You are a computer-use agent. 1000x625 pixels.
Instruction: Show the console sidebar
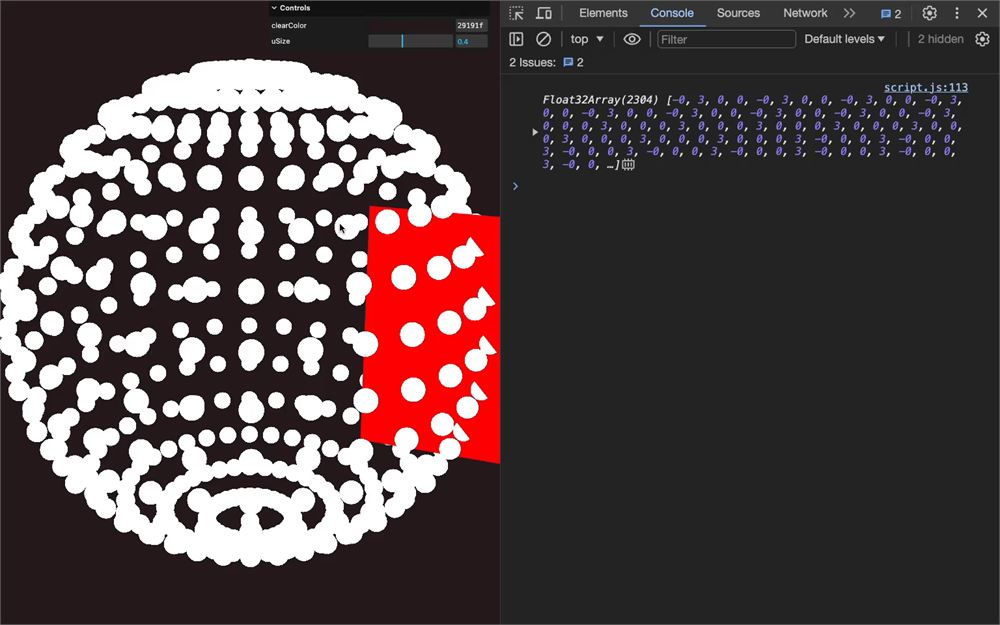[517, 40]
